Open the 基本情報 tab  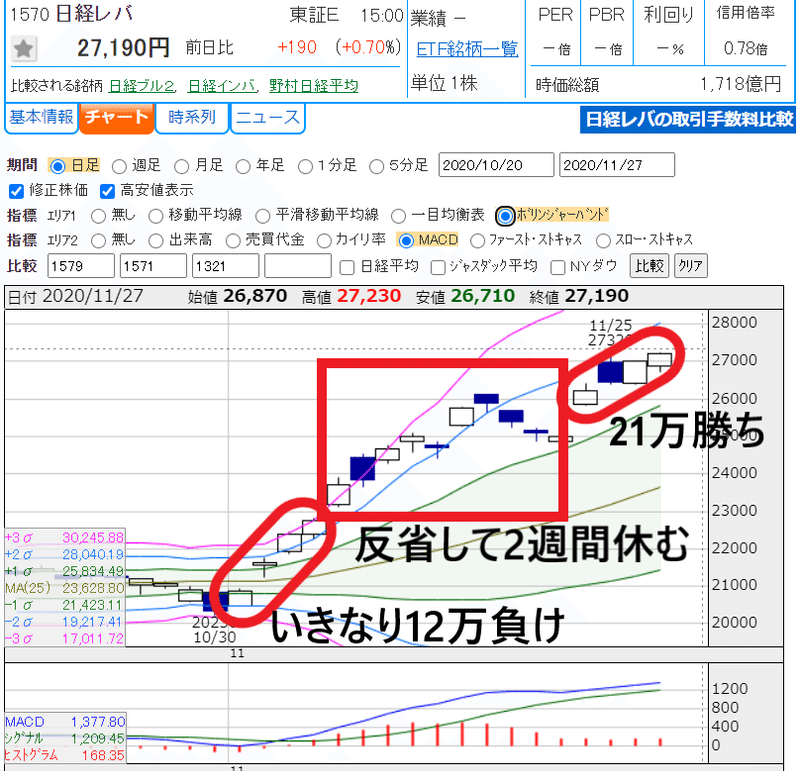tap(41, 118)
